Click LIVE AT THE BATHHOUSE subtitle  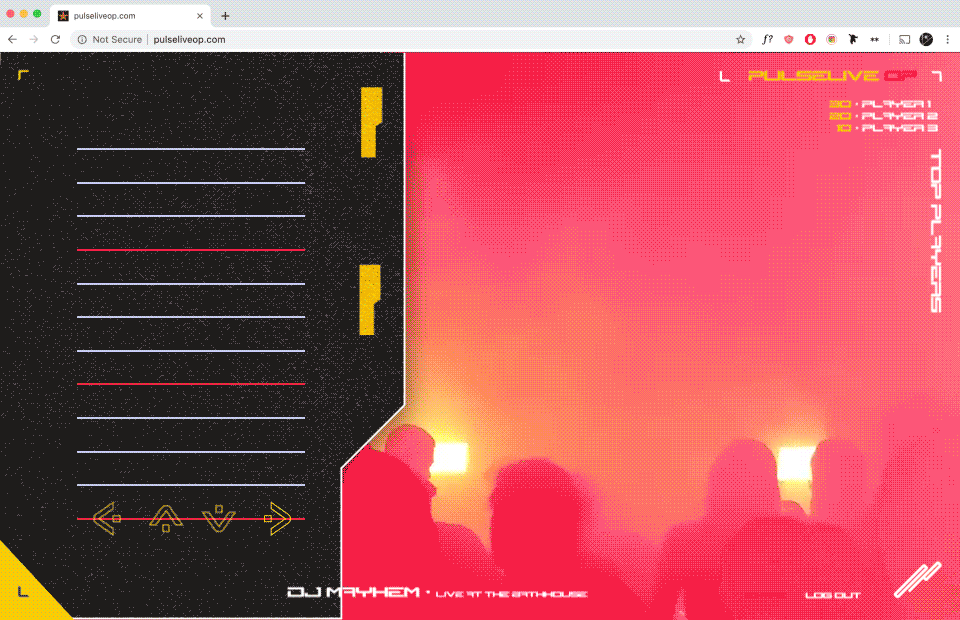tap(511, 594)
